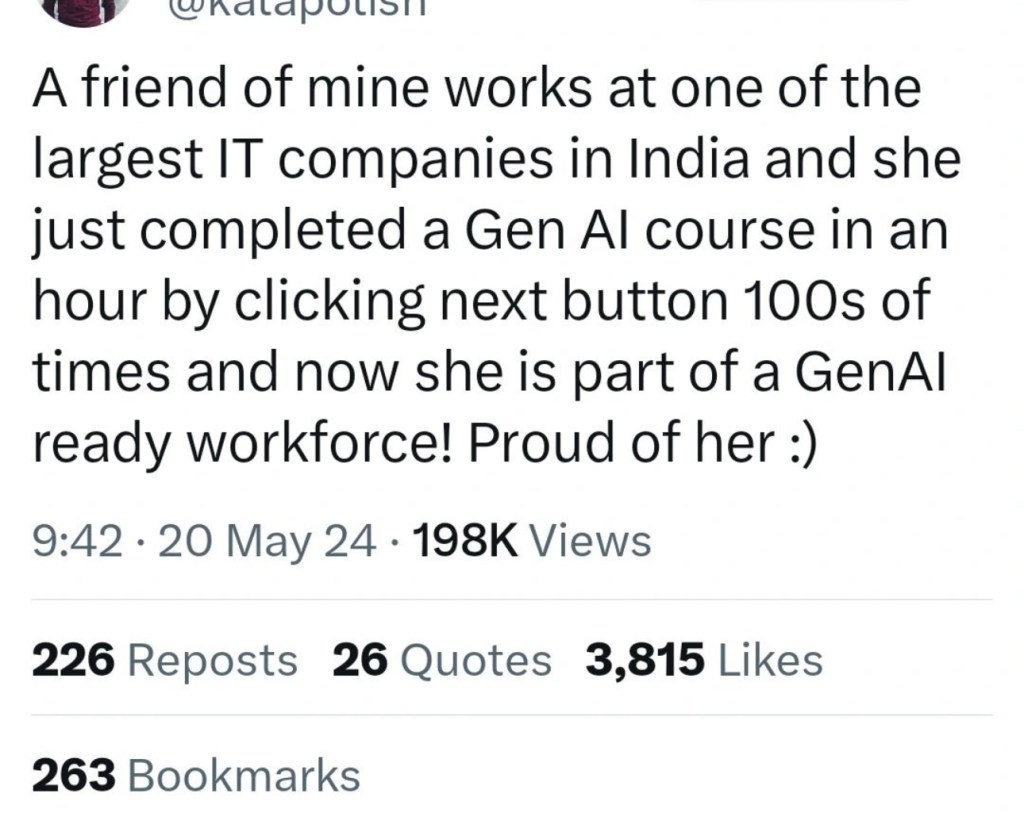Open the 9:42 tweet timestamp
Image resolution: width=1024 pixels, height=824 pixels.
77,541
